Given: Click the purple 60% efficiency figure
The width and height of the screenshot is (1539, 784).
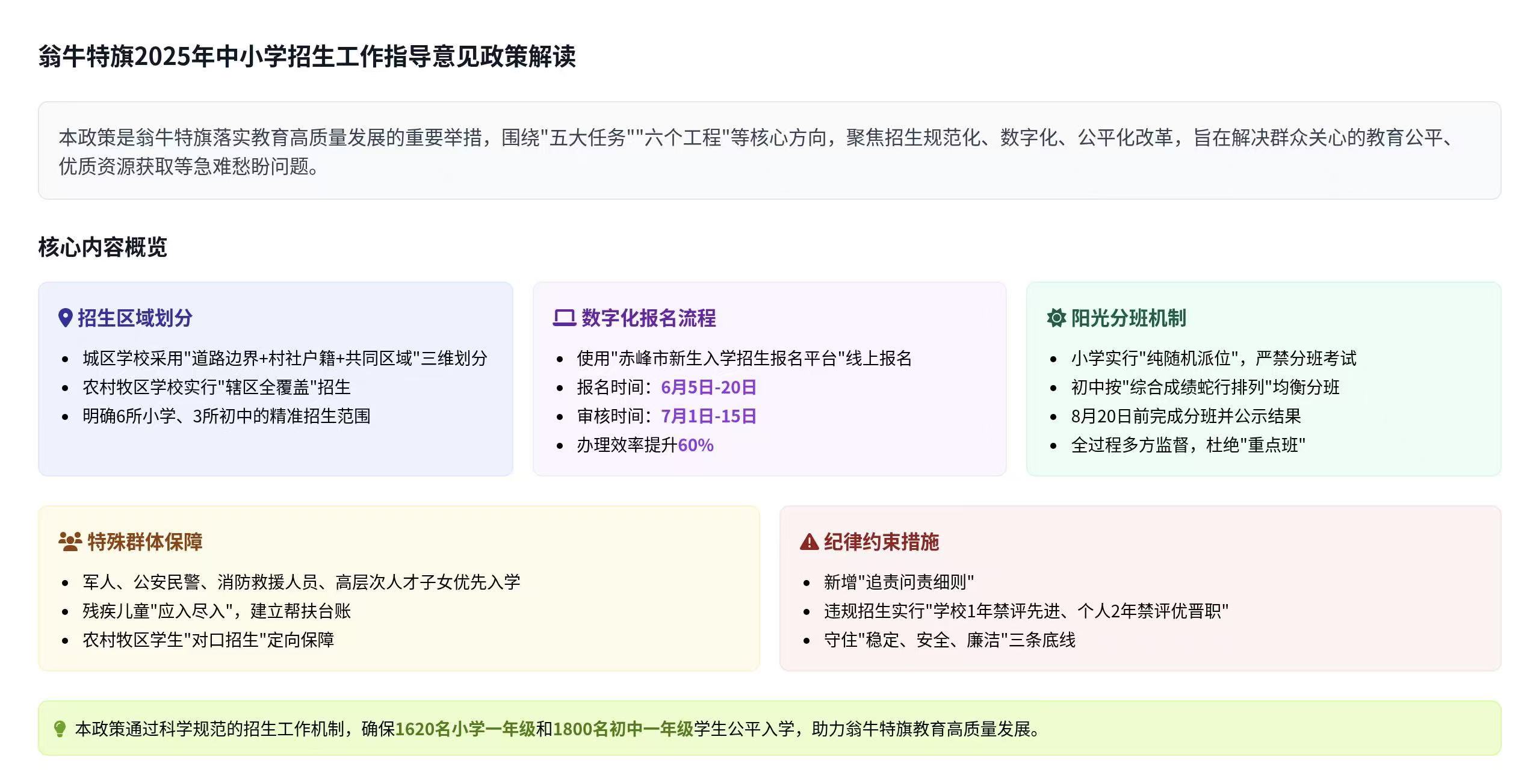Looking at the screenshot, I should 695,445.
